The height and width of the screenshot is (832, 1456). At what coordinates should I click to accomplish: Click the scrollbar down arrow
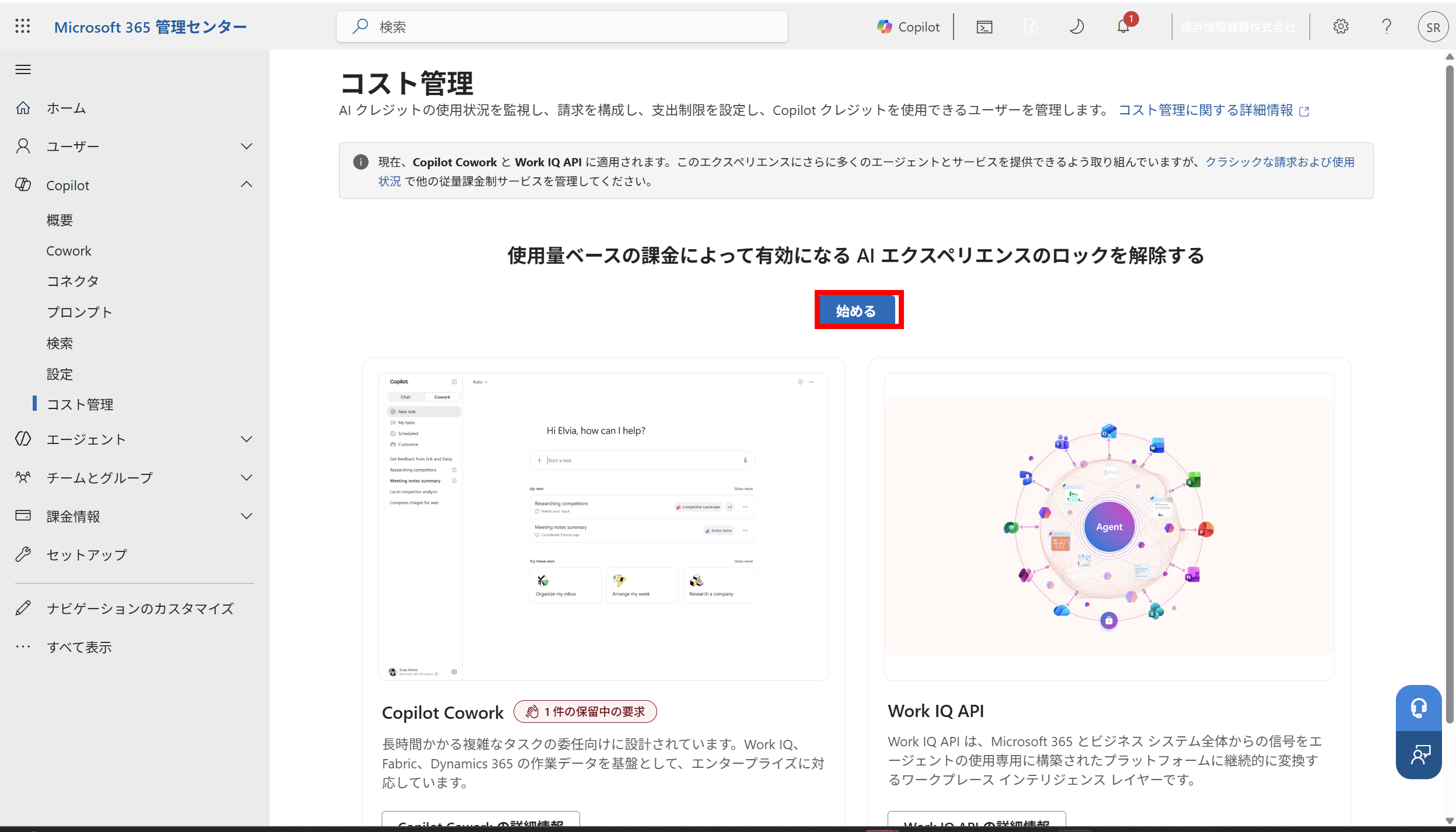[1449, 820]
